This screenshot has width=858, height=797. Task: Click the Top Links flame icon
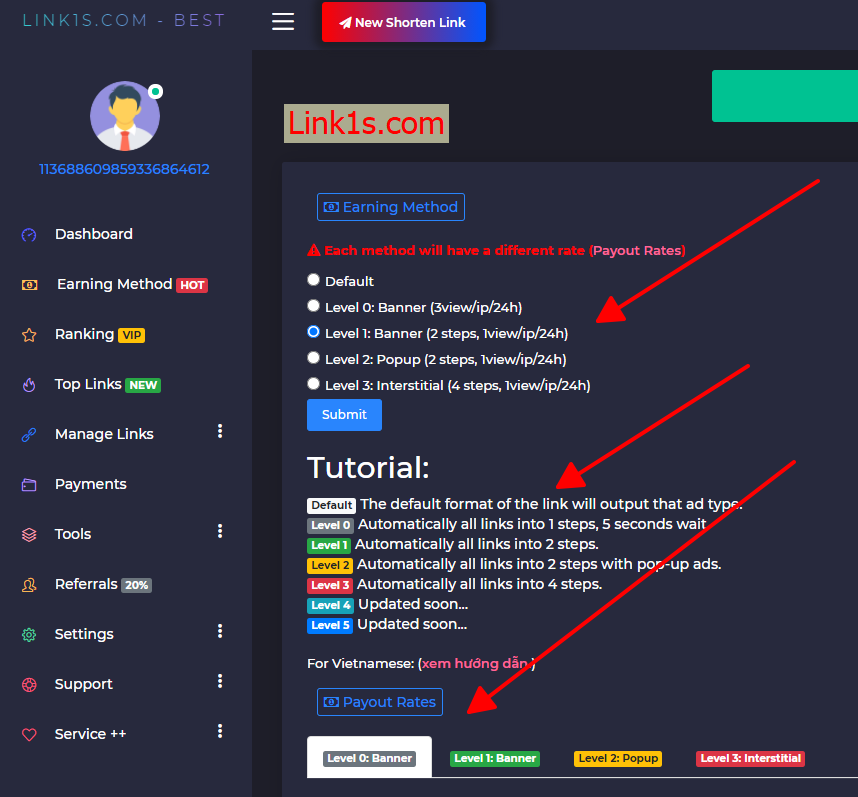coord(29,385)
